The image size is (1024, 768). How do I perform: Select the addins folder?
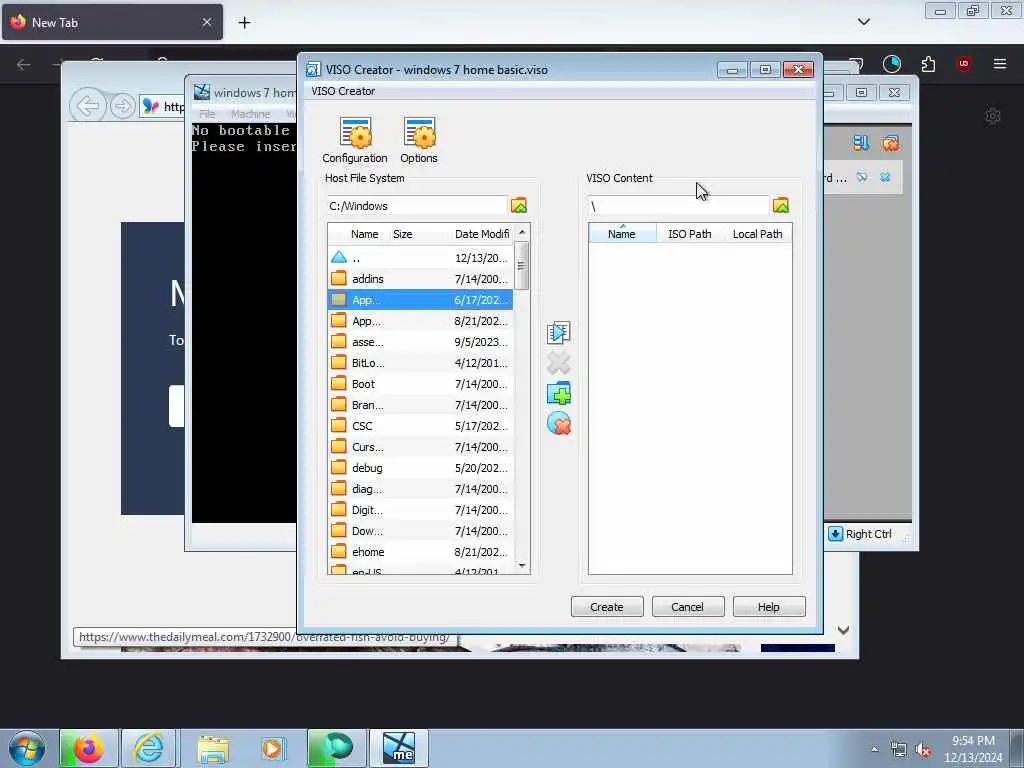click(x=420, y=279)
